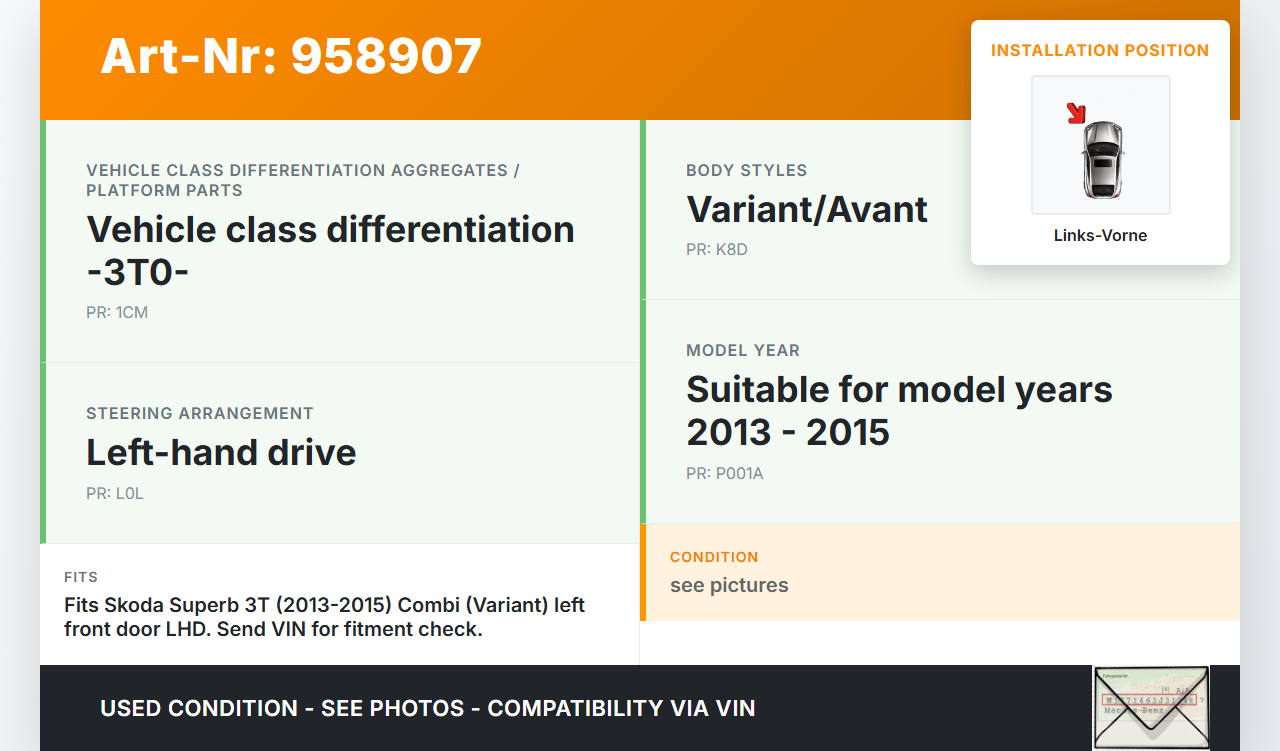Click the CONDITION label
The width and height of the screenshot is (1280, 751).
click(x=714, y=557)
